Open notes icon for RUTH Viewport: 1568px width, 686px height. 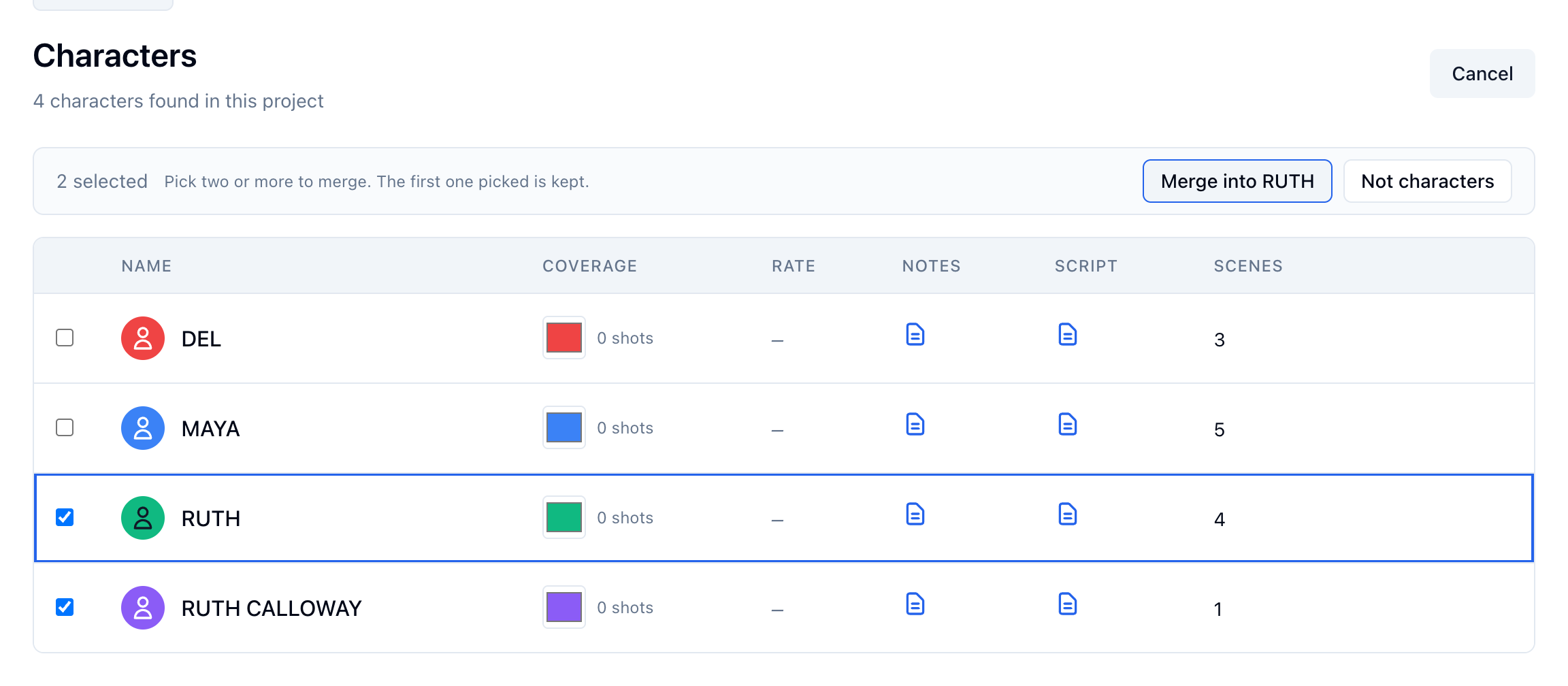click(x=915, y=514)
